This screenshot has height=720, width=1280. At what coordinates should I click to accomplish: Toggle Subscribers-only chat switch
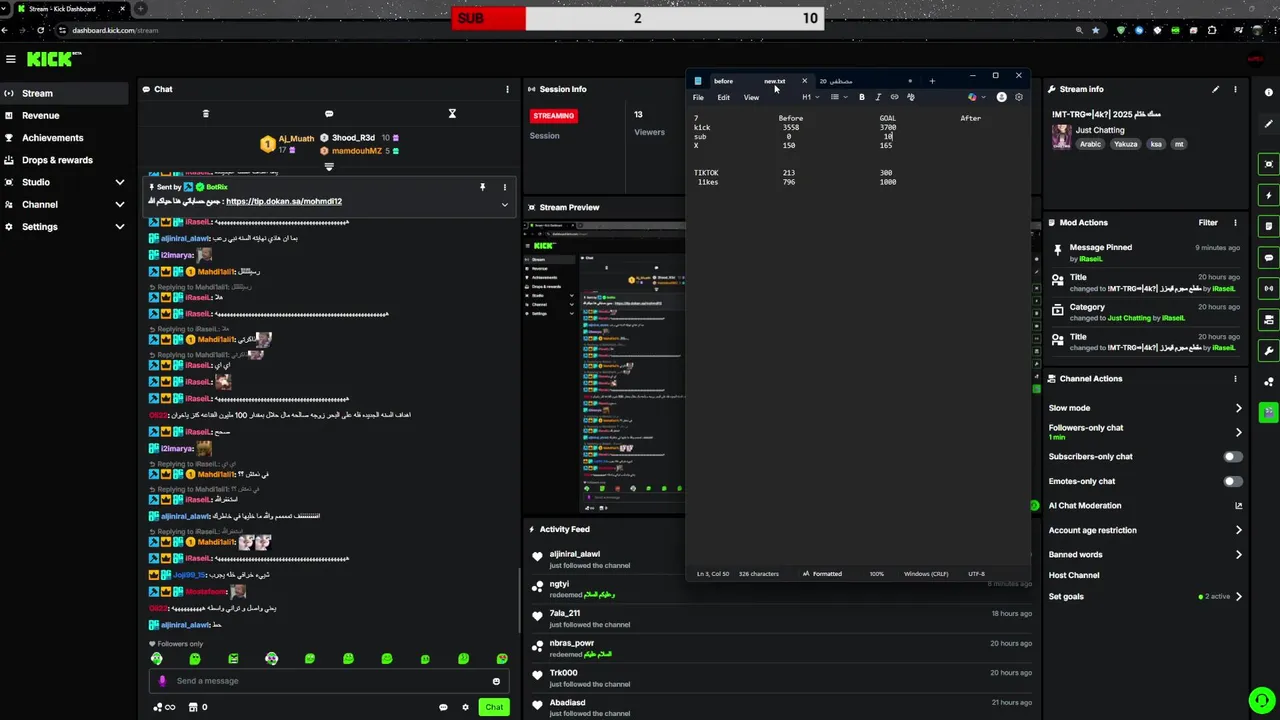point(1233,457)
